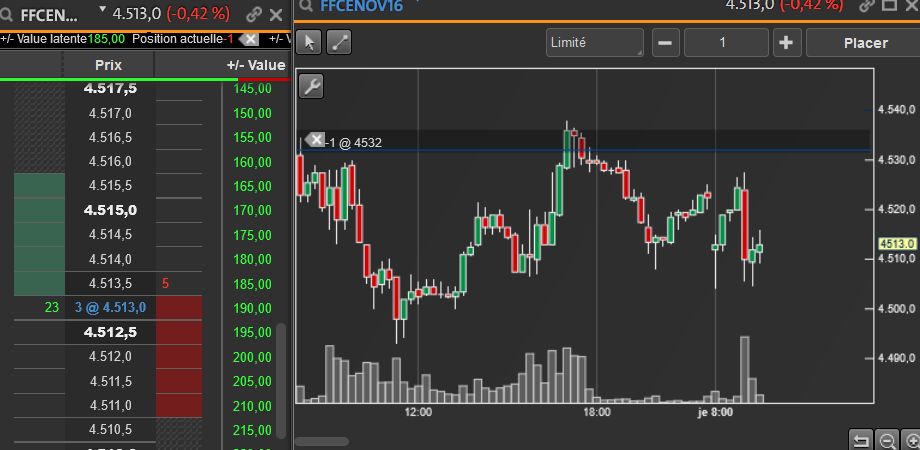Click the red ask cell beside 4.512,0
920x450 pixels.
pos(179,356)
